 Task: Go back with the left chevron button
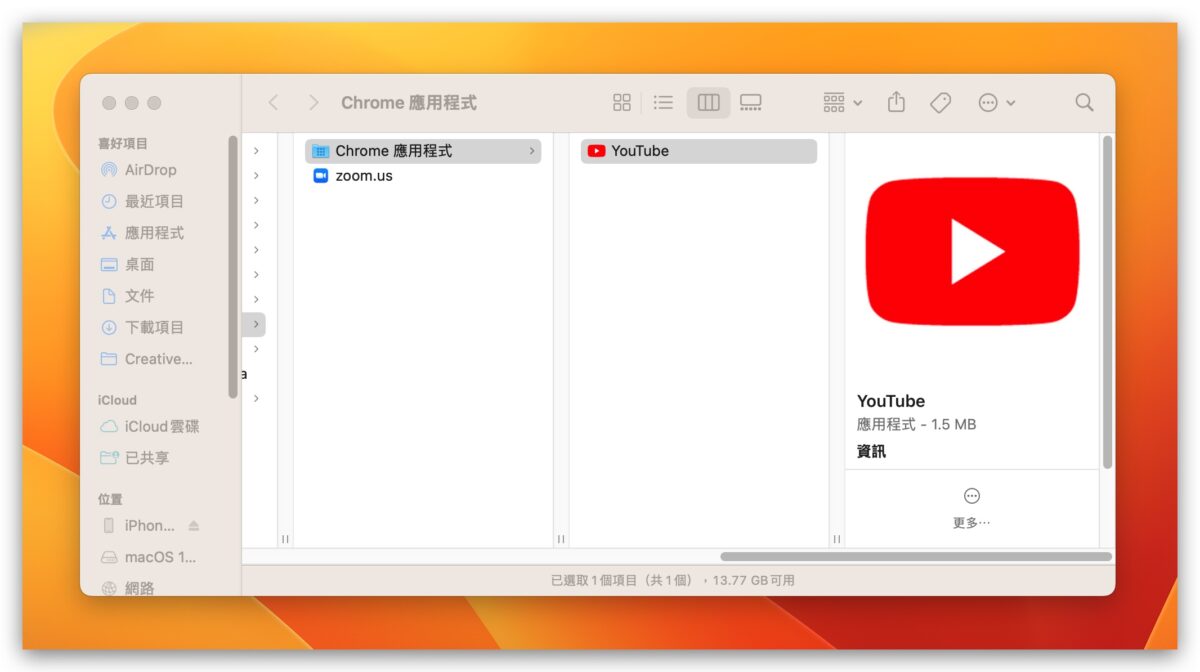(273, 103)
